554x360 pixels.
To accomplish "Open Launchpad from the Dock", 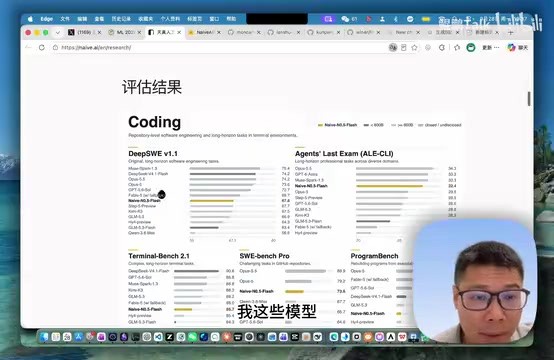I will [x=55, y=337].
